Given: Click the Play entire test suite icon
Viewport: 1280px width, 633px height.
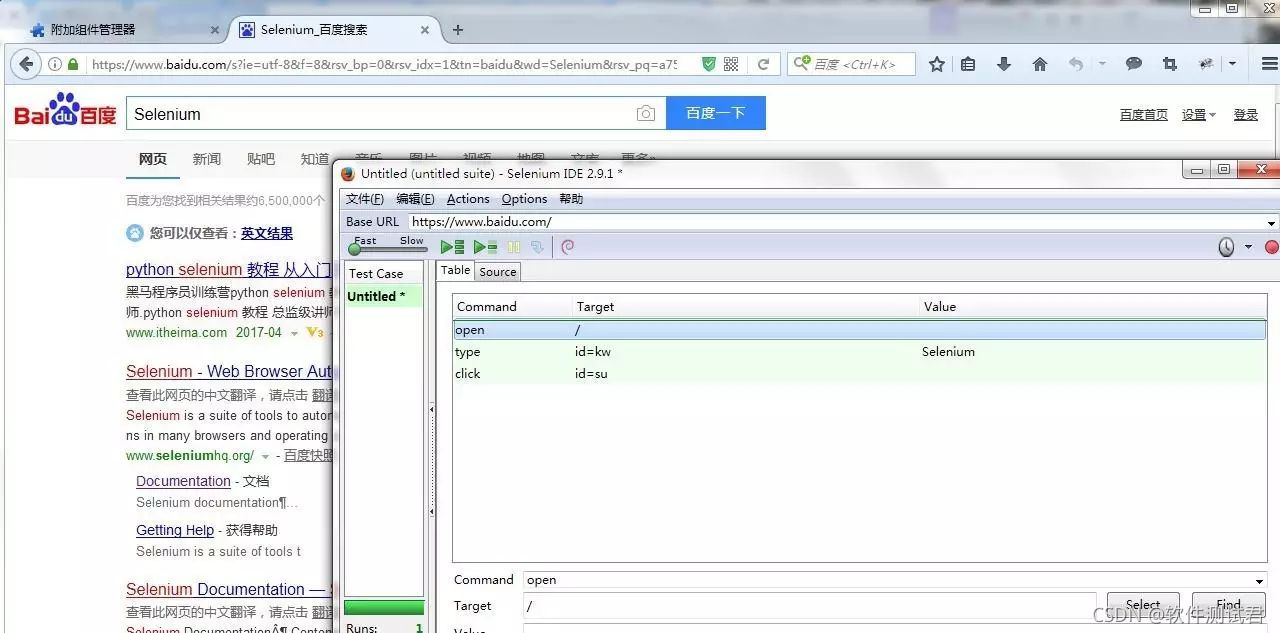Looking at the screenshot, I should (x=452, y=247).
